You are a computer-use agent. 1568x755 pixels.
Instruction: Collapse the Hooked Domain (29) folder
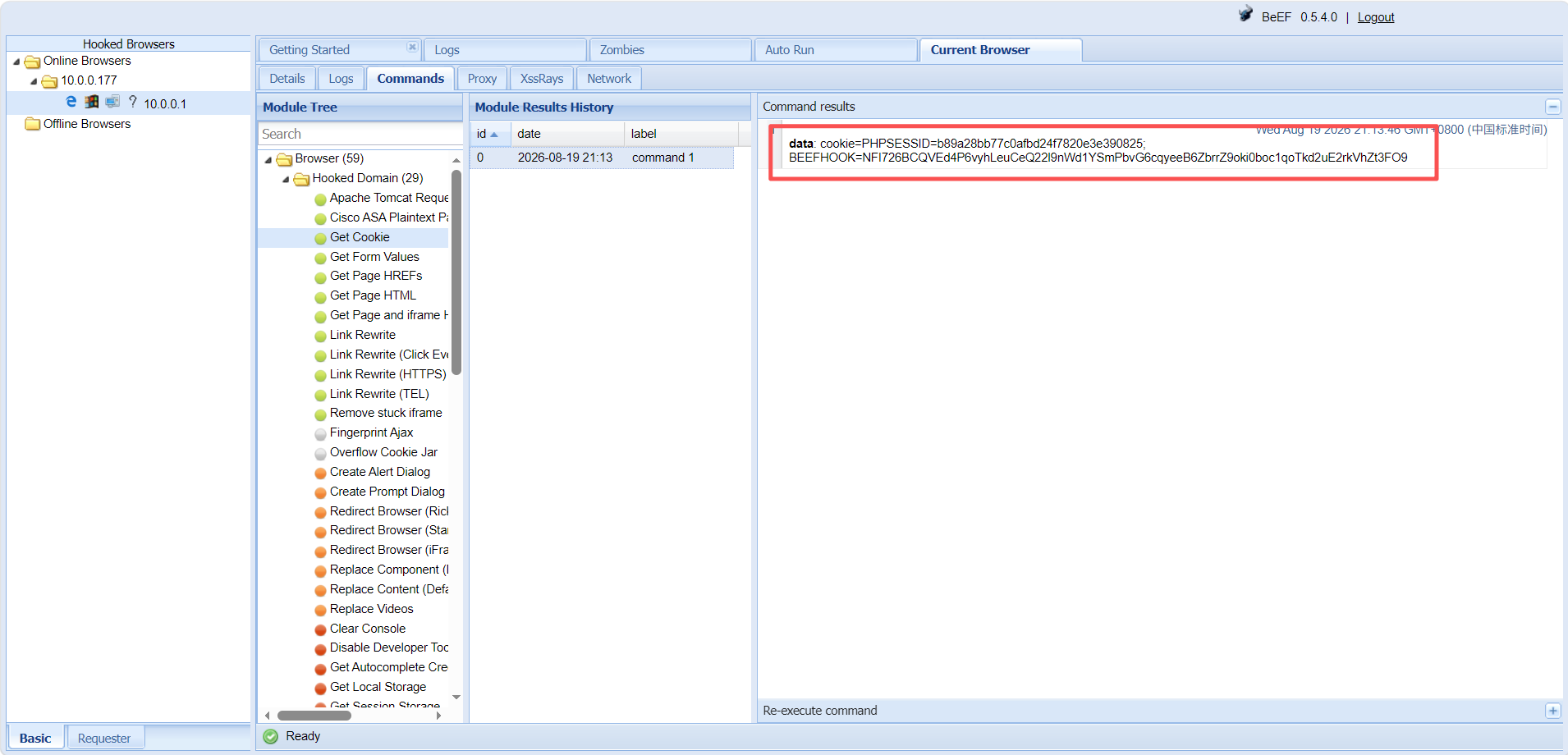tap(286, 179)
